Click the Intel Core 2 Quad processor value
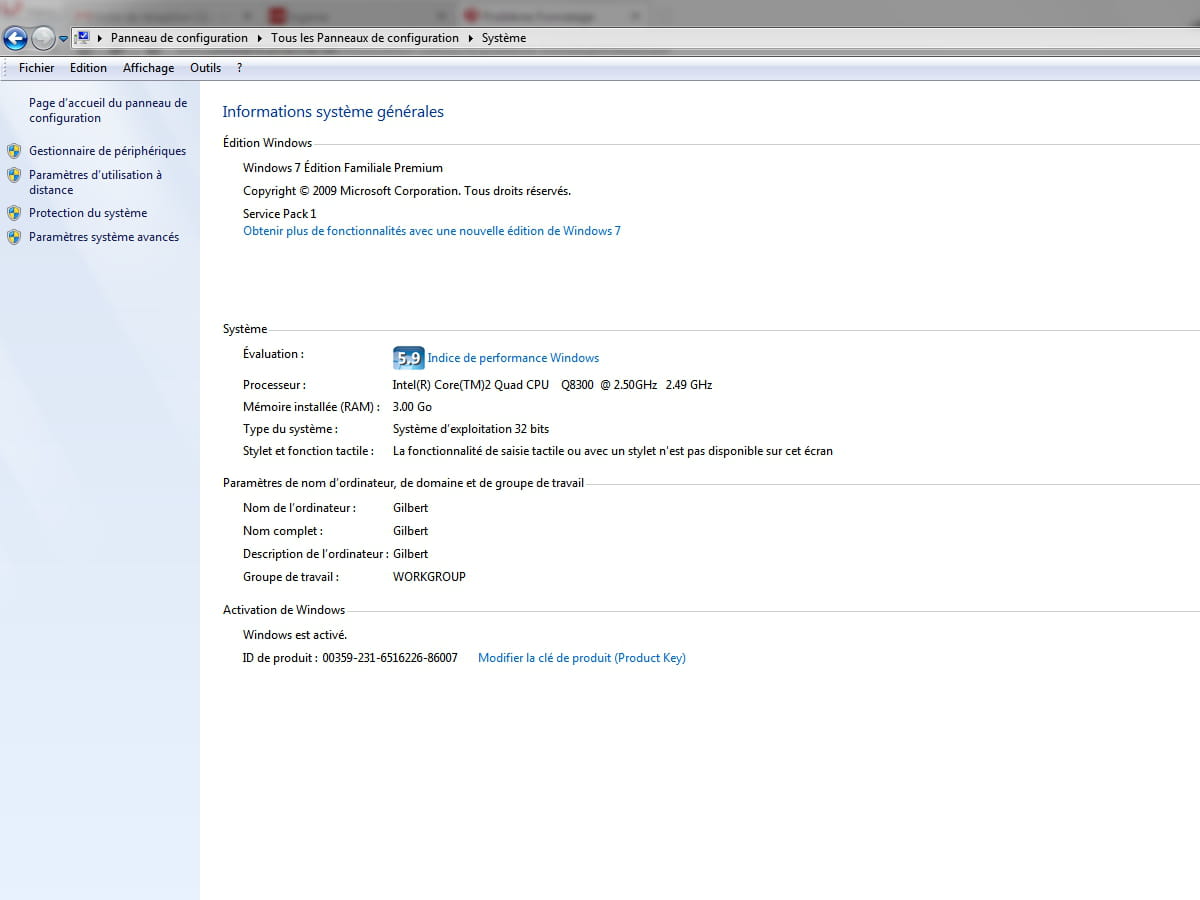Screen dimensions: 1200x900 coord(552,385)
